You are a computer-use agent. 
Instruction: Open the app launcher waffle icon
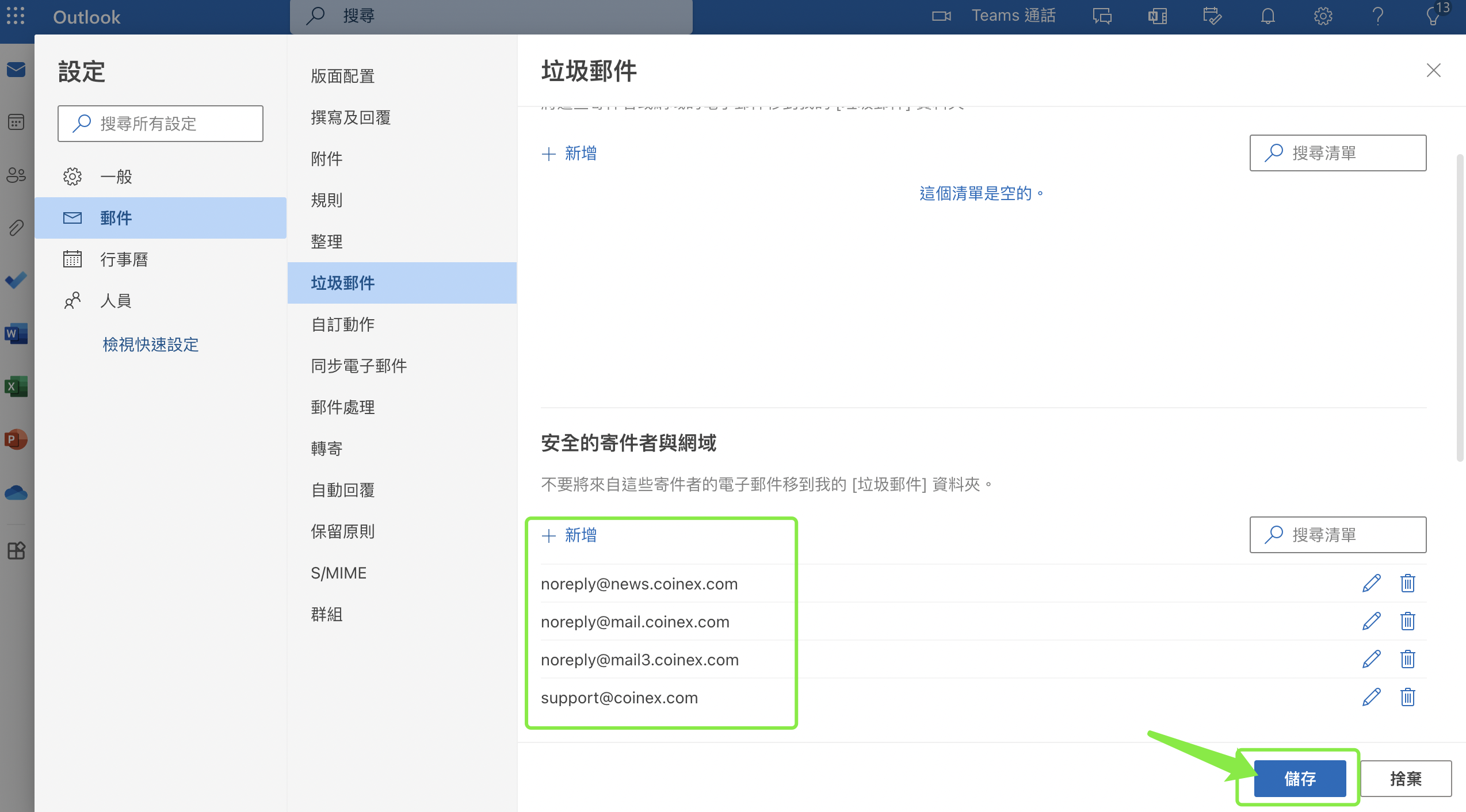16,16
